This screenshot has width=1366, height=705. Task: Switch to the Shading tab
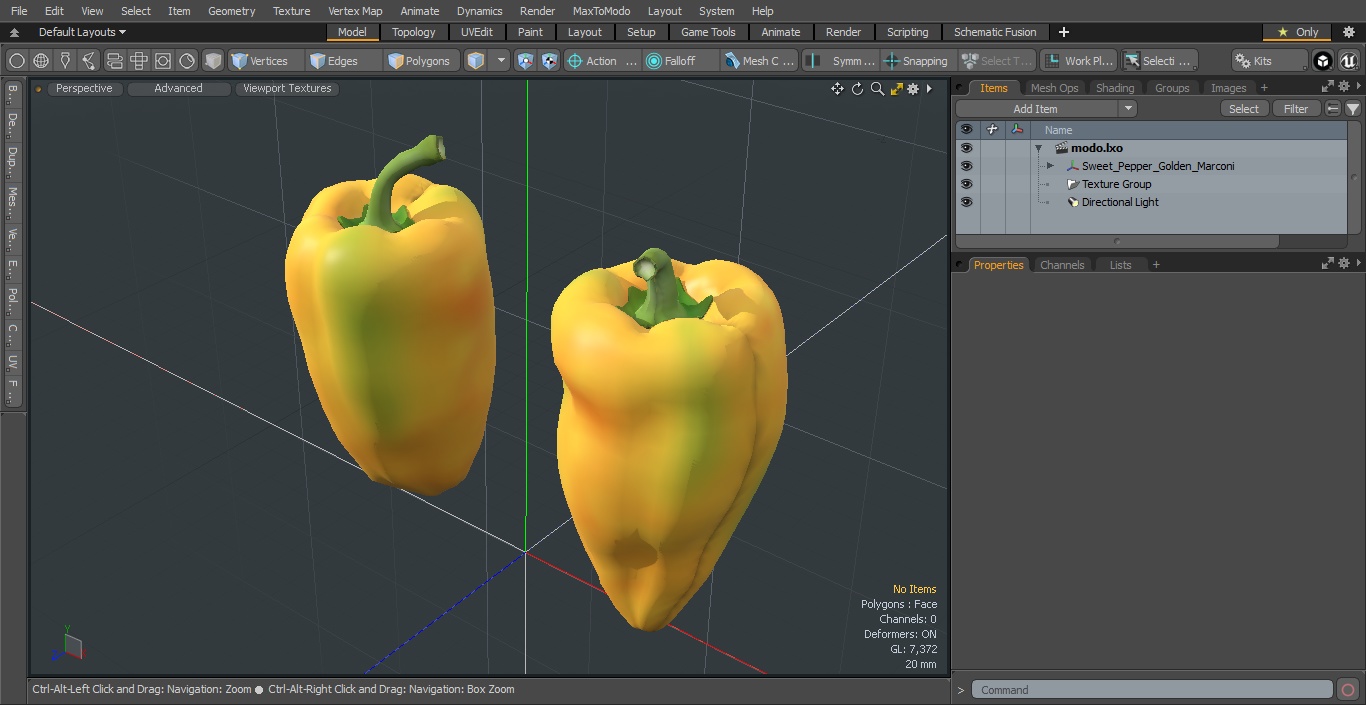tap(1115, 88)
